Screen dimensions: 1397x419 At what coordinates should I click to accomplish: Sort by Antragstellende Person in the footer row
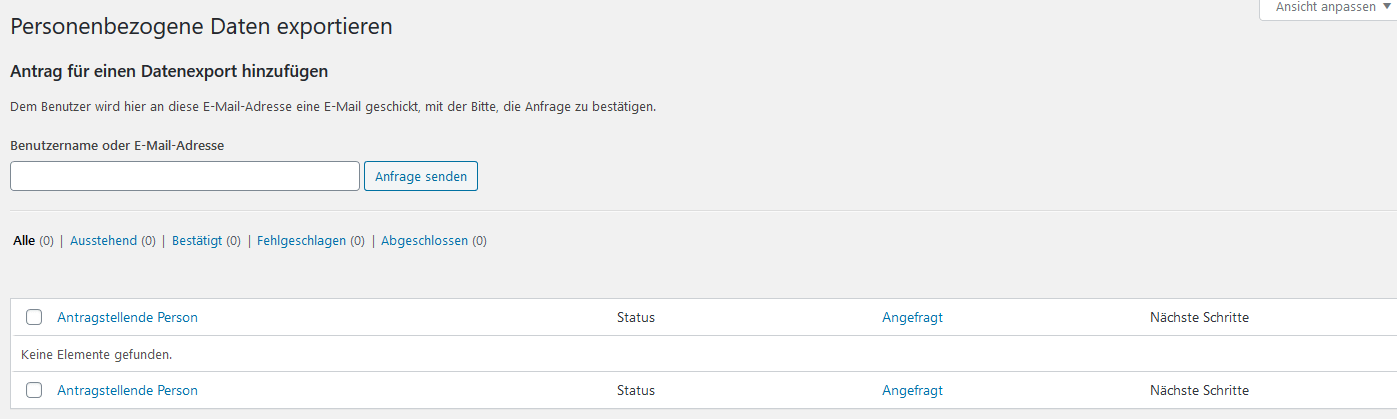click(x=128, y=391)
